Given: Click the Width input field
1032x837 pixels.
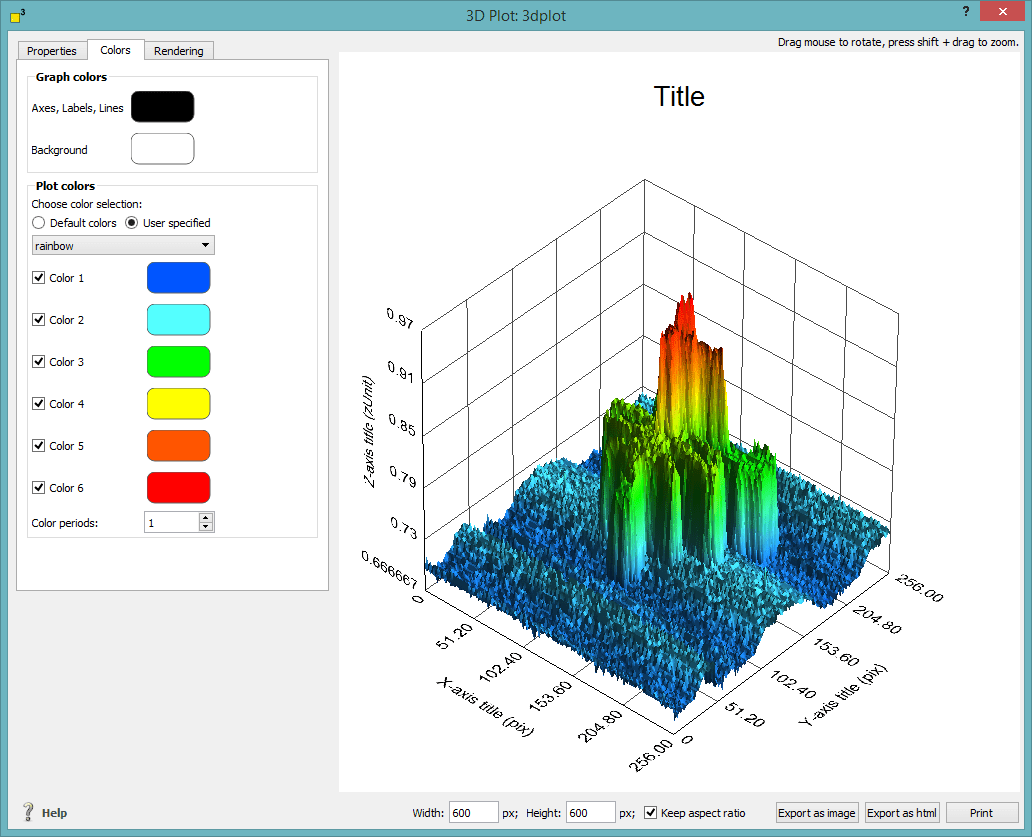Looking at the screenshot, I should pos(473,812).
